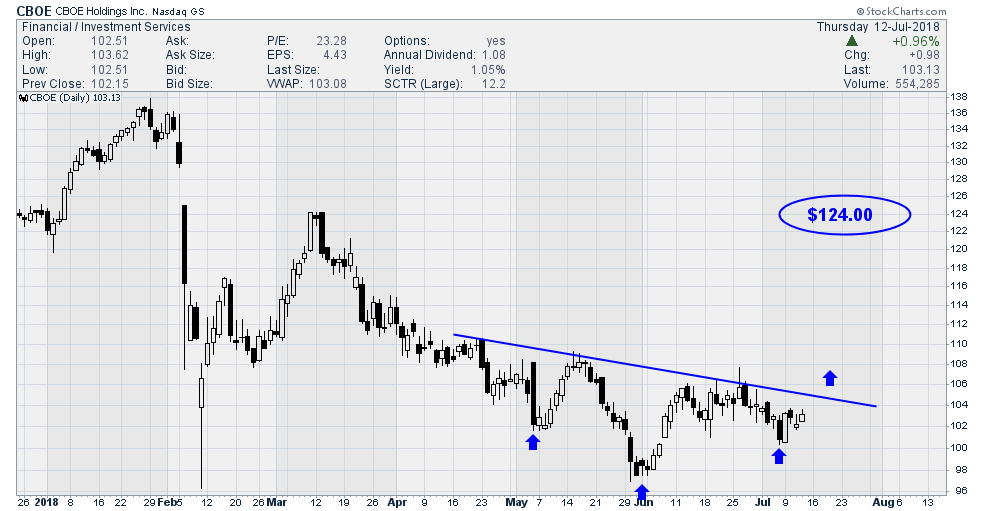
Task: Click the 2018 label on the date axis
Action: coord(45,503)
